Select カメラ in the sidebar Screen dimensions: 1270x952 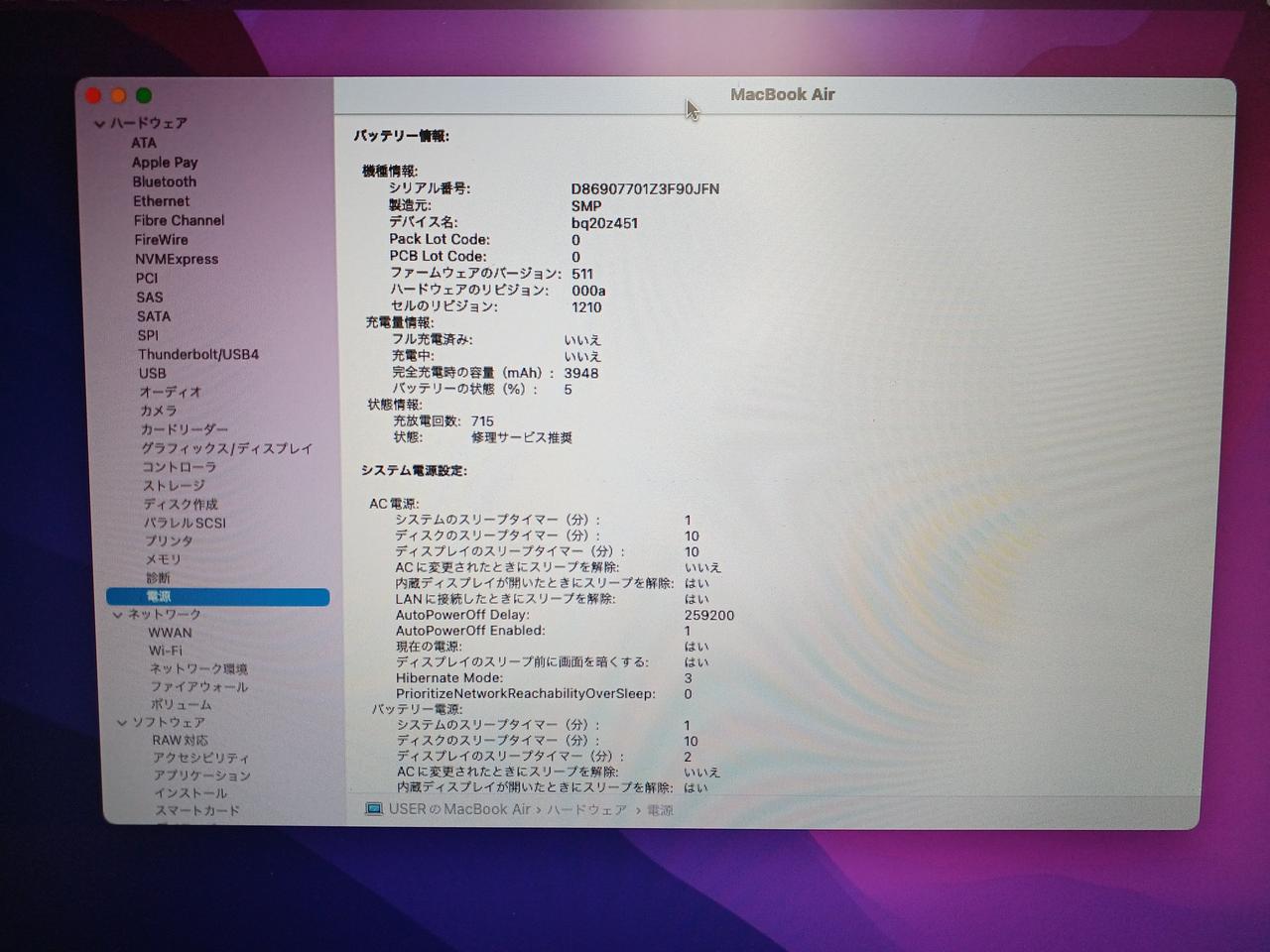[x=159, y=411]
